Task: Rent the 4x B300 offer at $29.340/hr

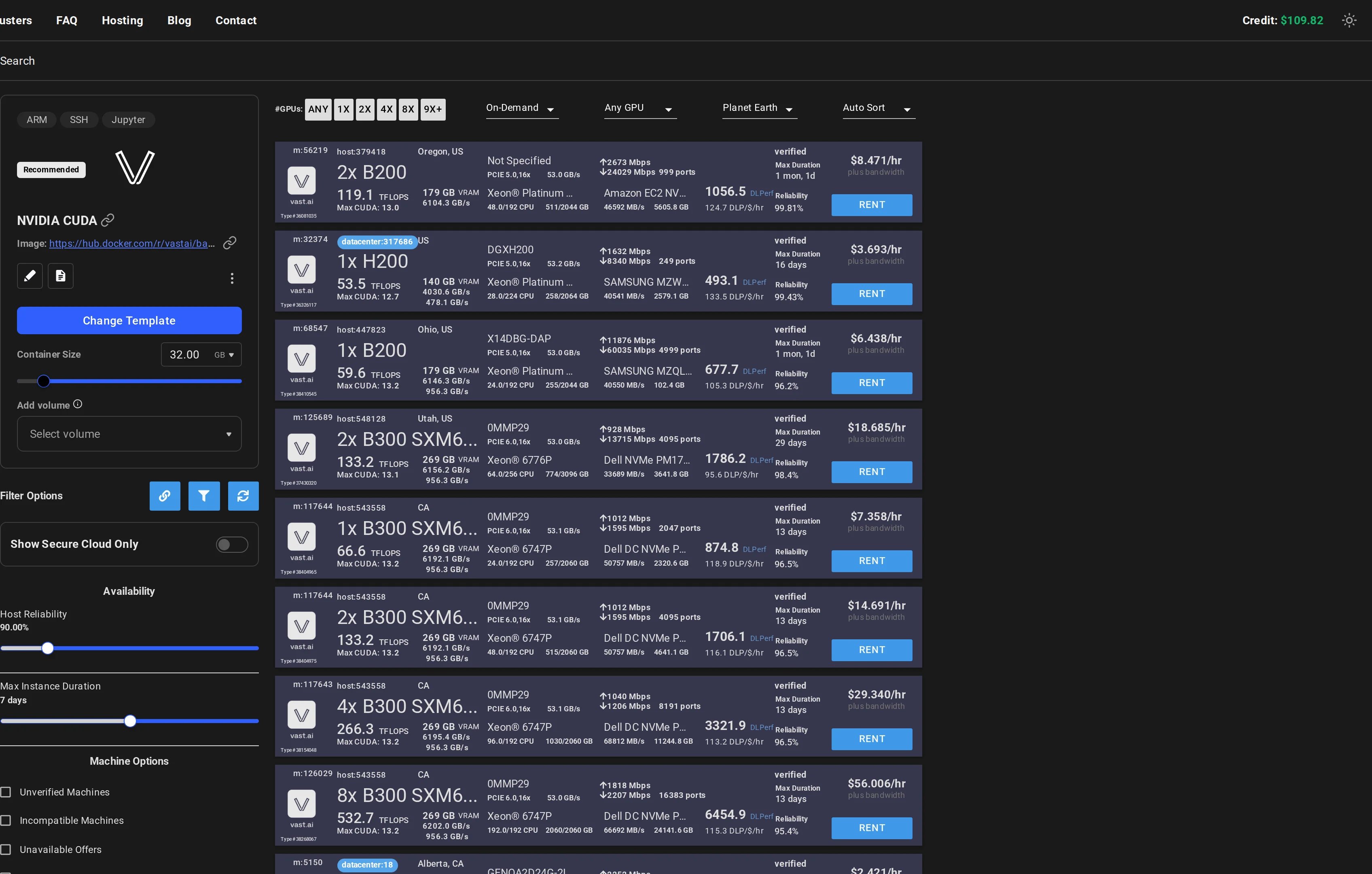Action: coord(872,738)
